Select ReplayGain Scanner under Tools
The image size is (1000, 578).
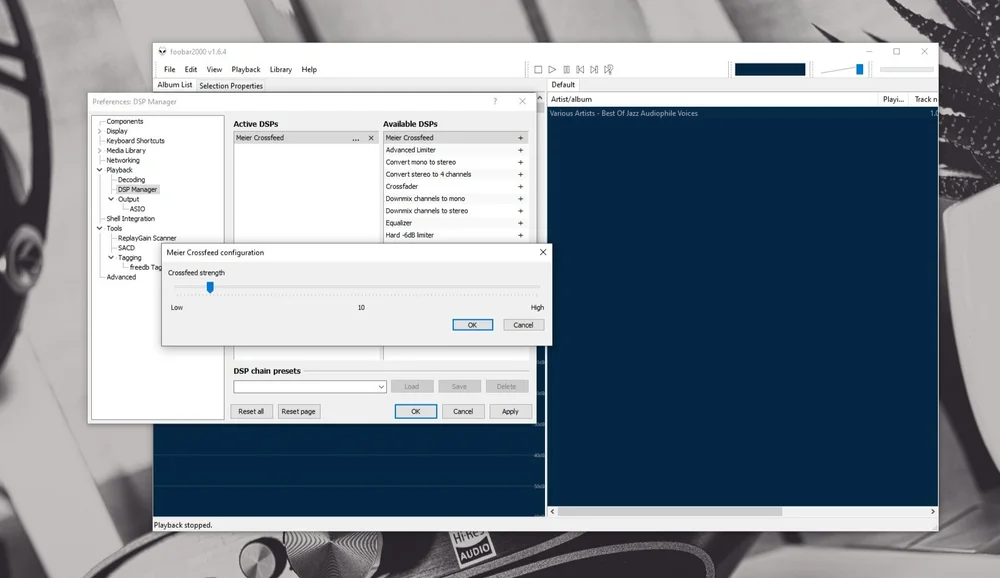(147, 238)
